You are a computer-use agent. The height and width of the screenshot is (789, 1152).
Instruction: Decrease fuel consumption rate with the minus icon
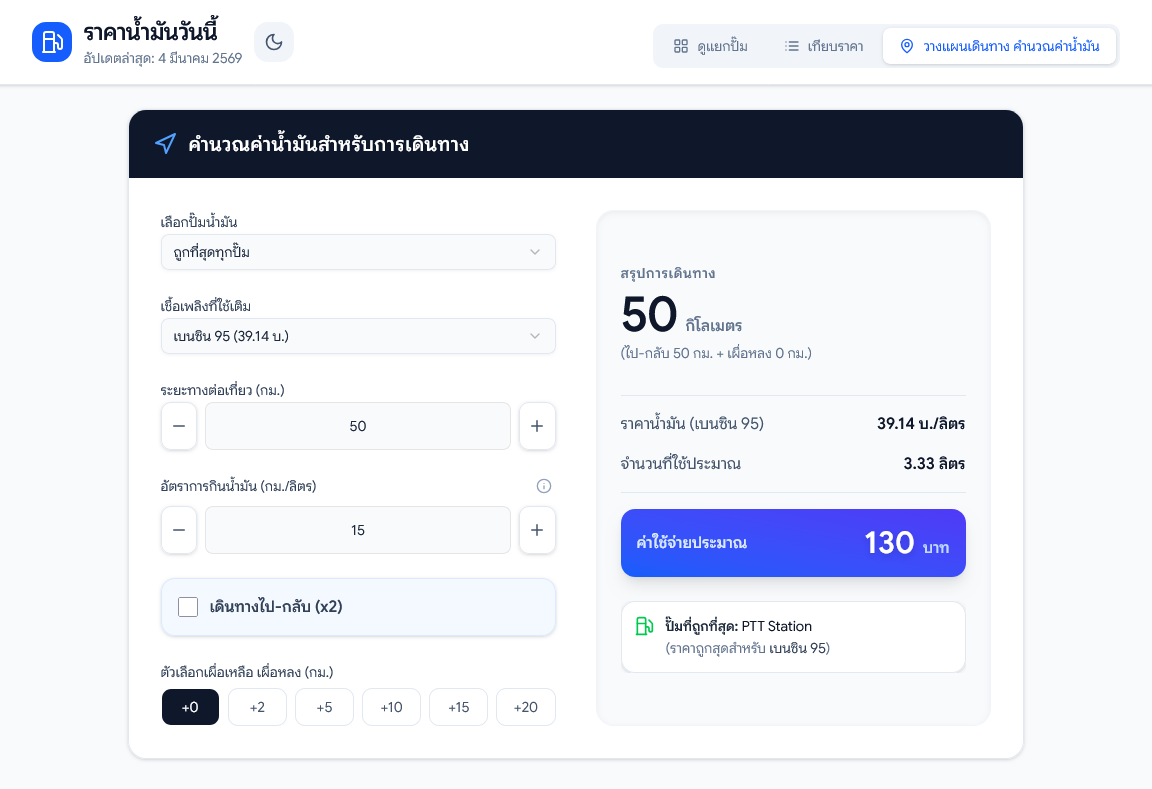point(179,530)
